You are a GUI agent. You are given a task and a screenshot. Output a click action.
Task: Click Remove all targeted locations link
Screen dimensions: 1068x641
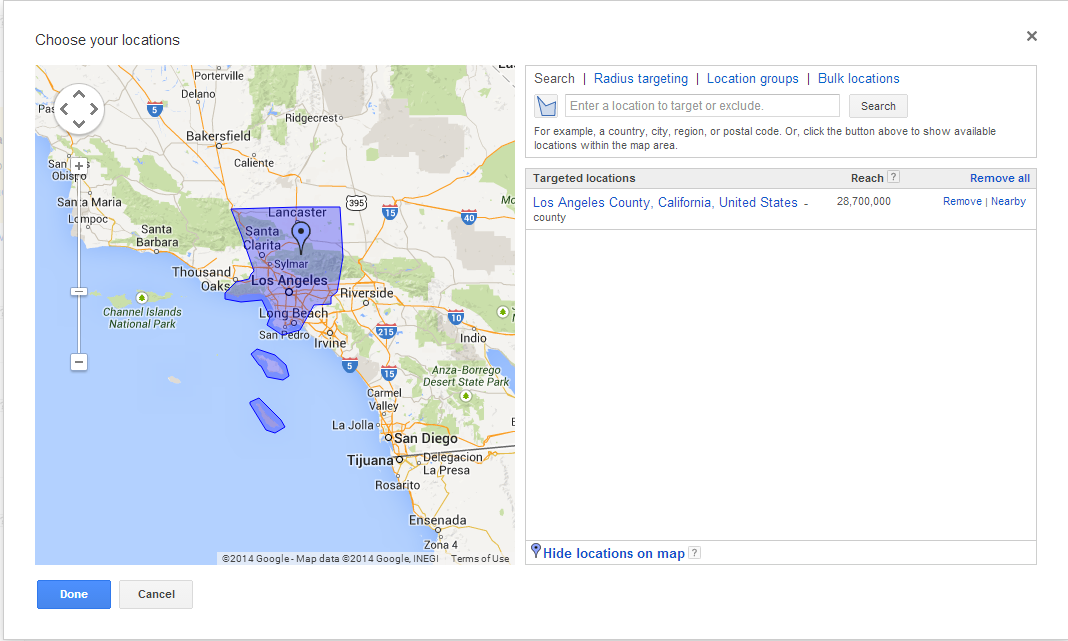(x=999, y=178)
